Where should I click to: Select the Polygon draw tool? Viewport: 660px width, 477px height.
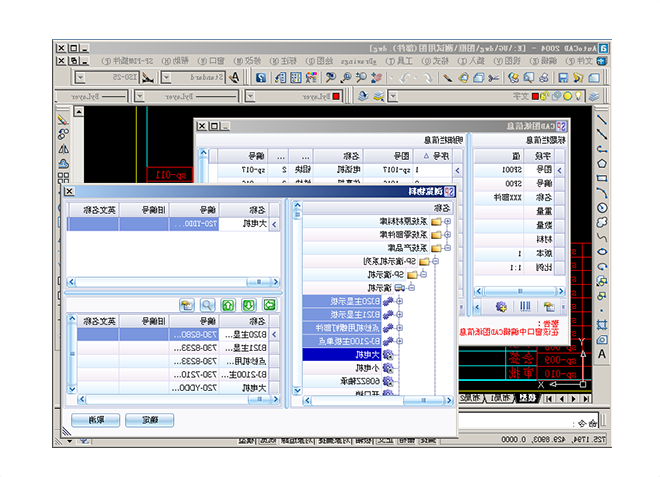pos(602,163)
